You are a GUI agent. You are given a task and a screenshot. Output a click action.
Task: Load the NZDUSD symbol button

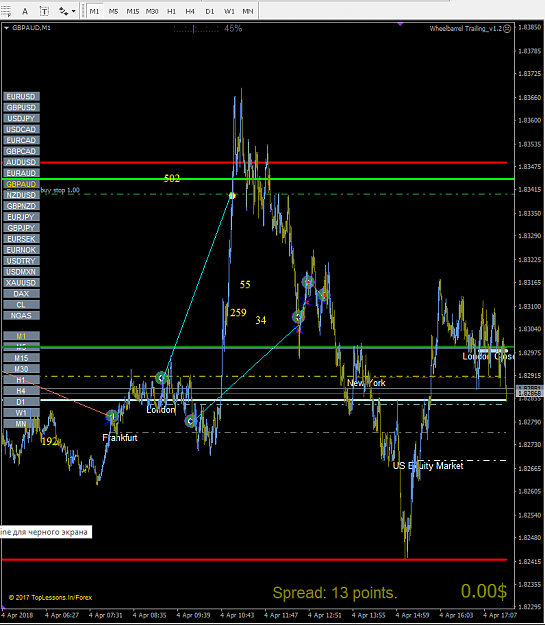coord(21,195)
